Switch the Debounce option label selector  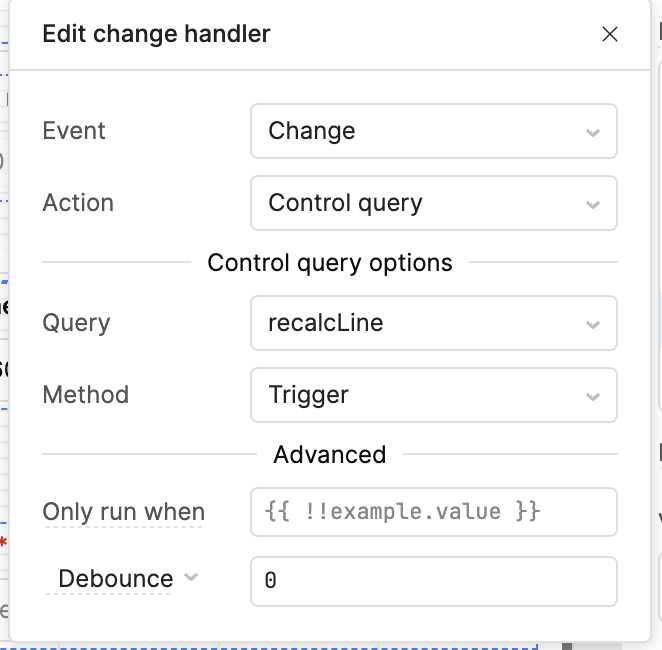[116, 579]
